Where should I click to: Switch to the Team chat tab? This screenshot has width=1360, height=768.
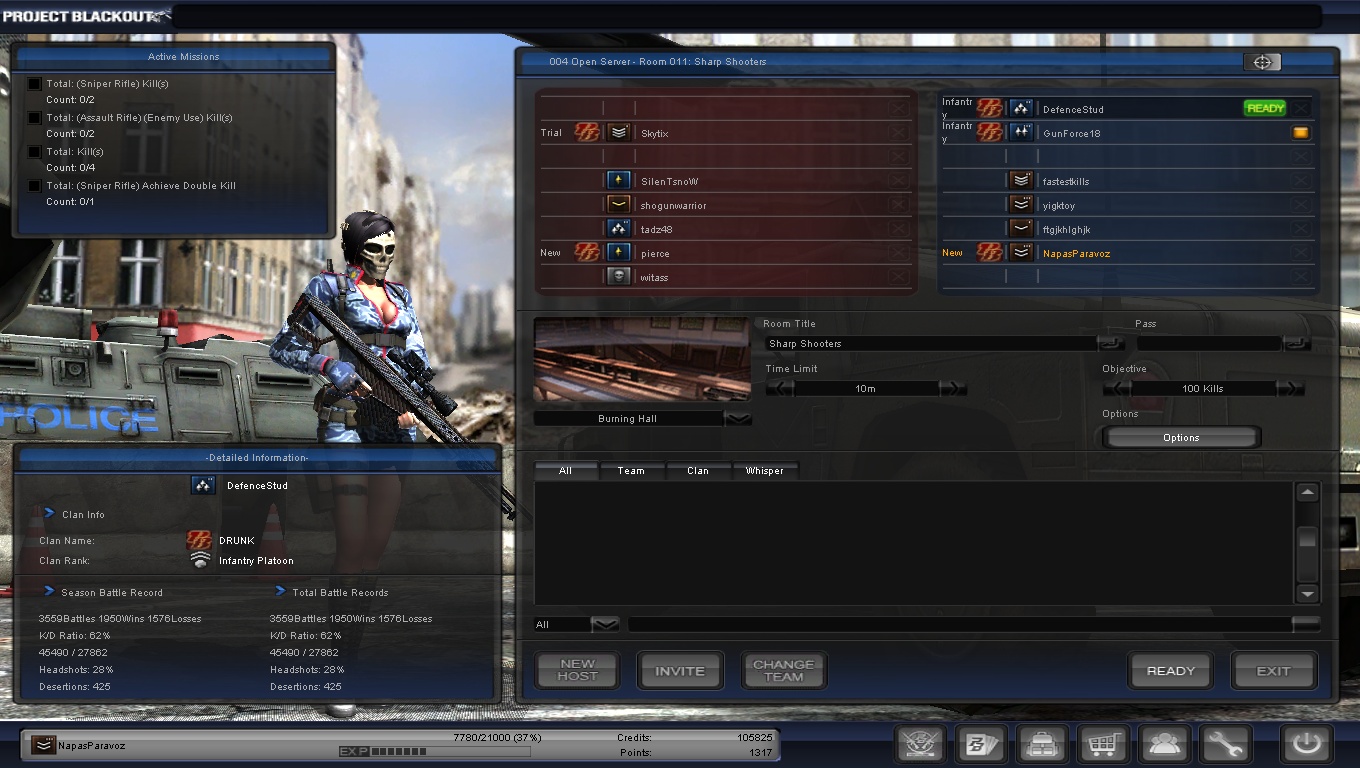tap(631, 470)
